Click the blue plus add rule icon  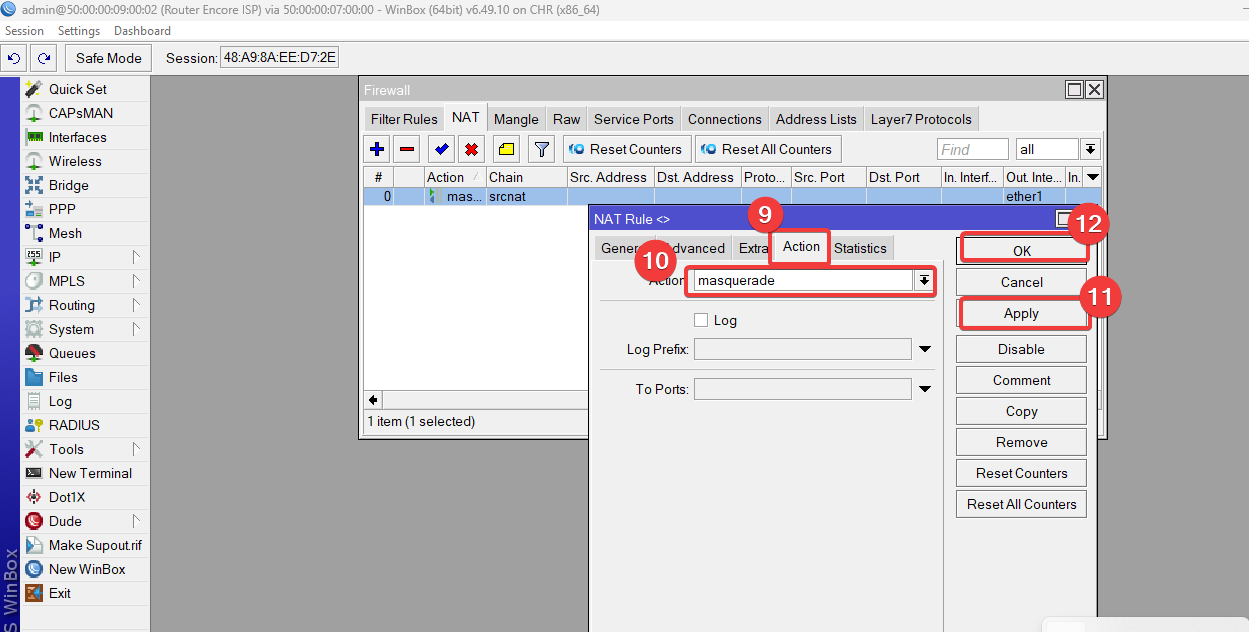click(x=377, y=150)
